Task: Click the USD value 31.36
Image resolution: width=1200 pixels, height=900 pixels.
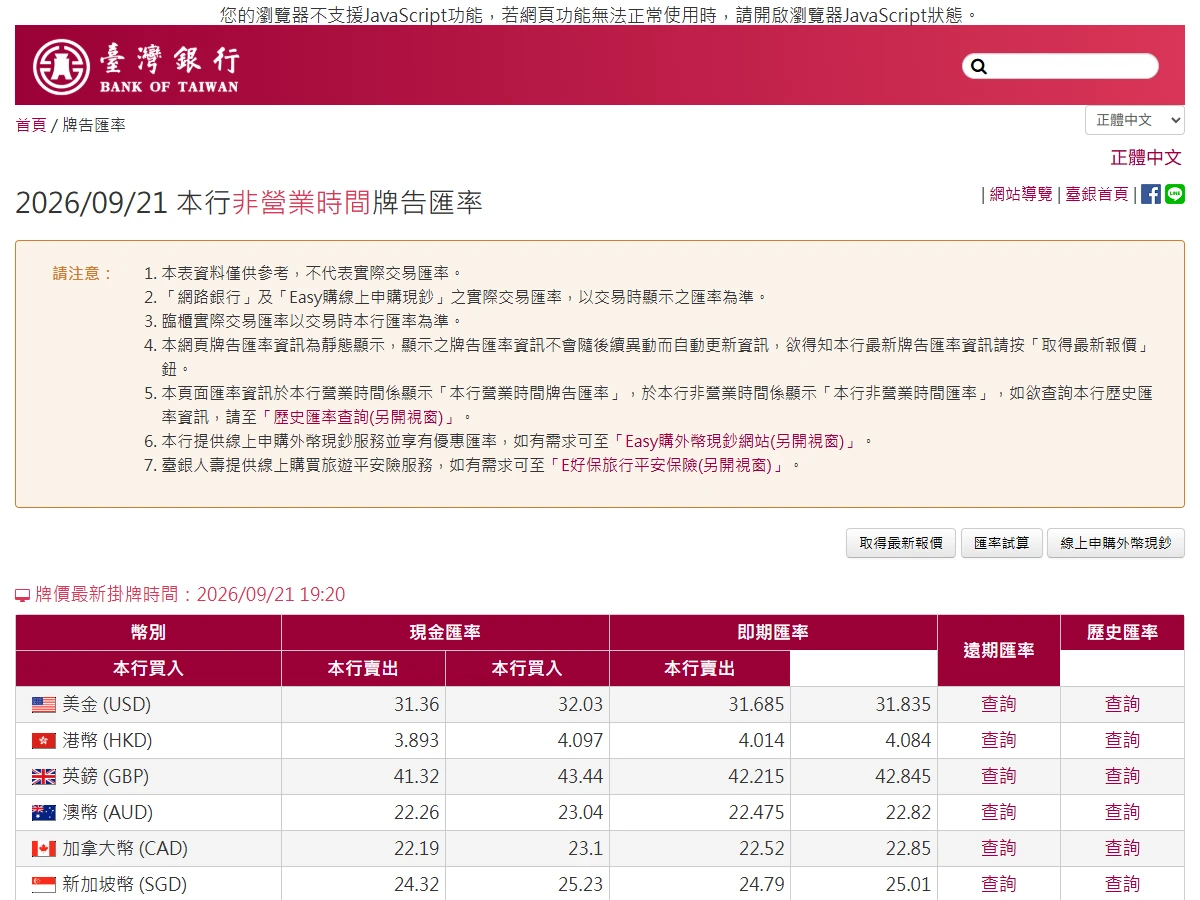Action: 416,704
